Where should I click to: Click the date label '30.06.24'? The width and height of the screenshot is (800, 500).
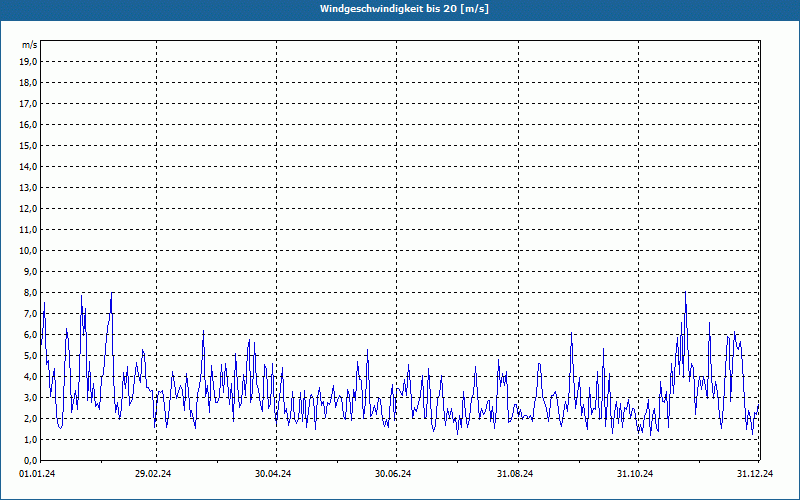(393, 474)
